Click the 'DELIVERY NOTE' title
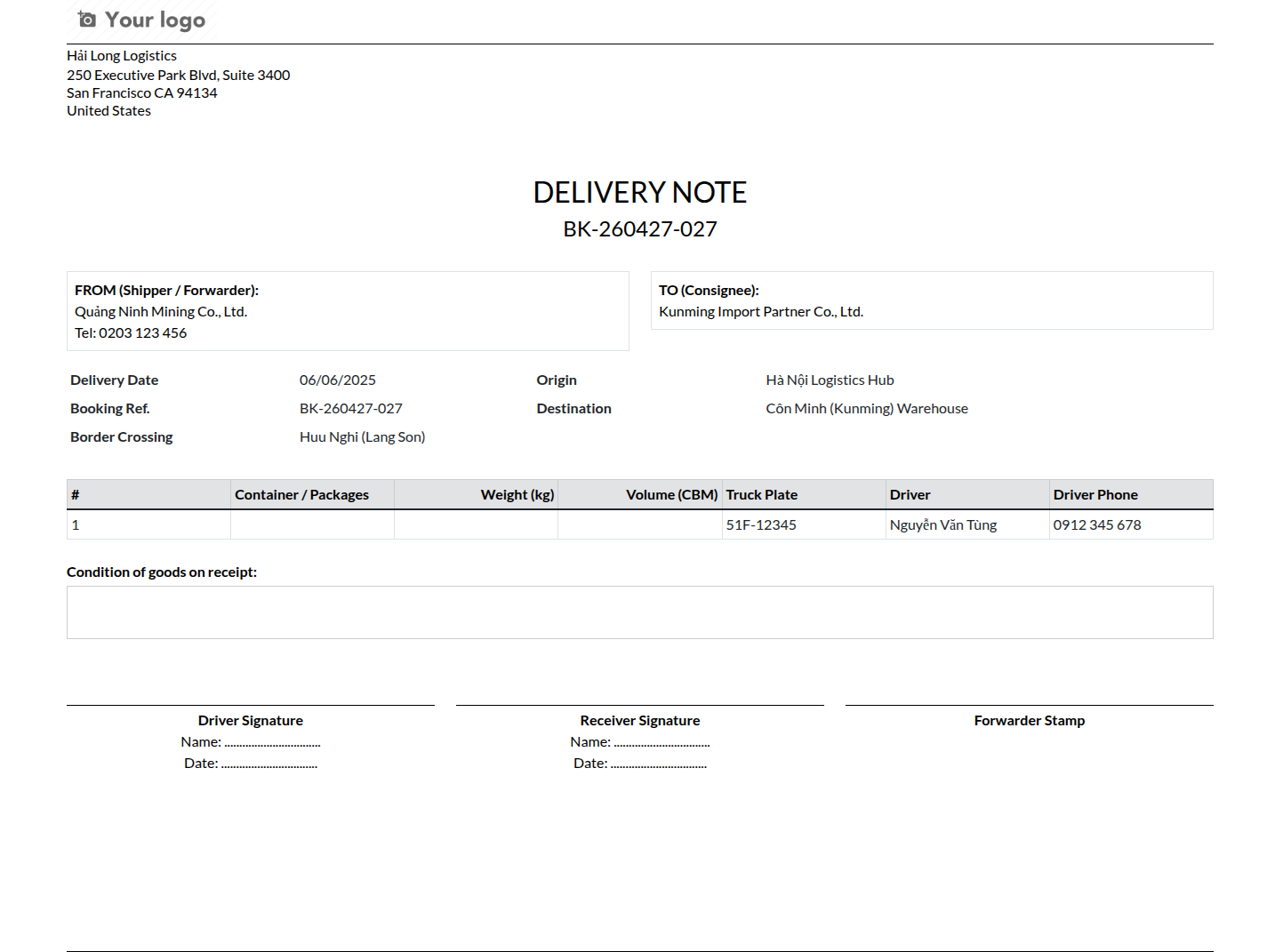1267x952 pixels. pyautogui.click(x=640, y=192)
